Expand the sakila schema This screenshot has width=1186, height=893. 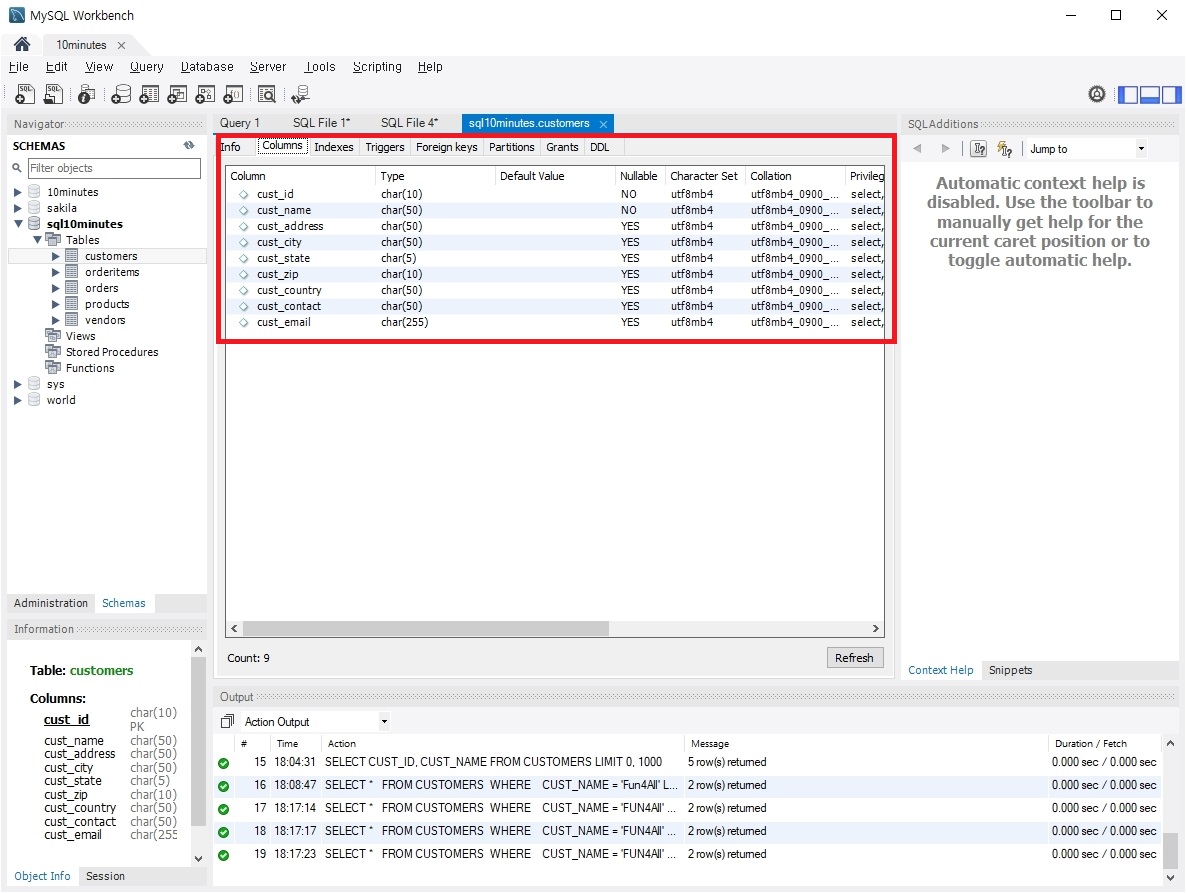(17, 208)
